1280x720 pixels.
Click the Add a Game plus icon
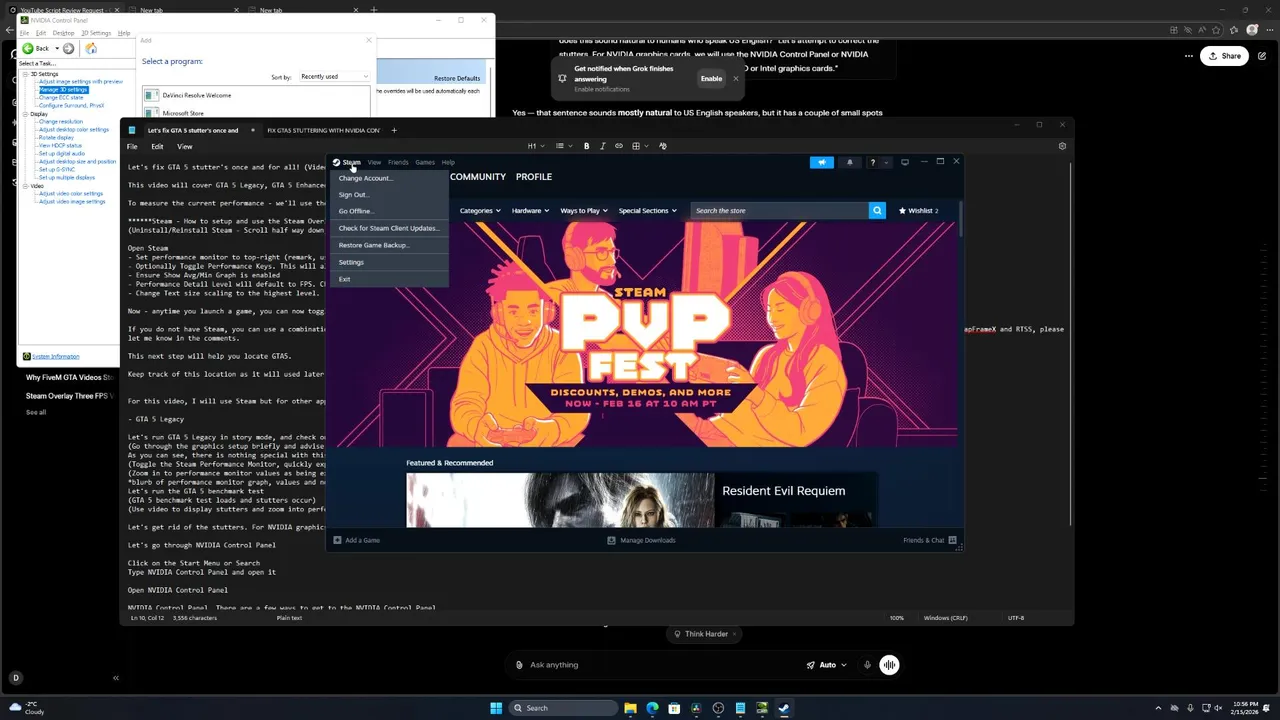point(337,540)
